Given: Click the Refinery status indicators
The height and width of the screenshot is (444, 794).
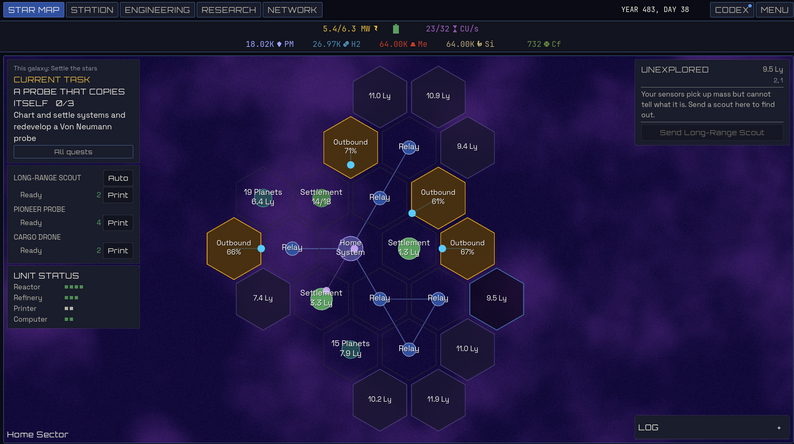Looking at the screenshot, I should pyautogui.click(x=71, y=298).
